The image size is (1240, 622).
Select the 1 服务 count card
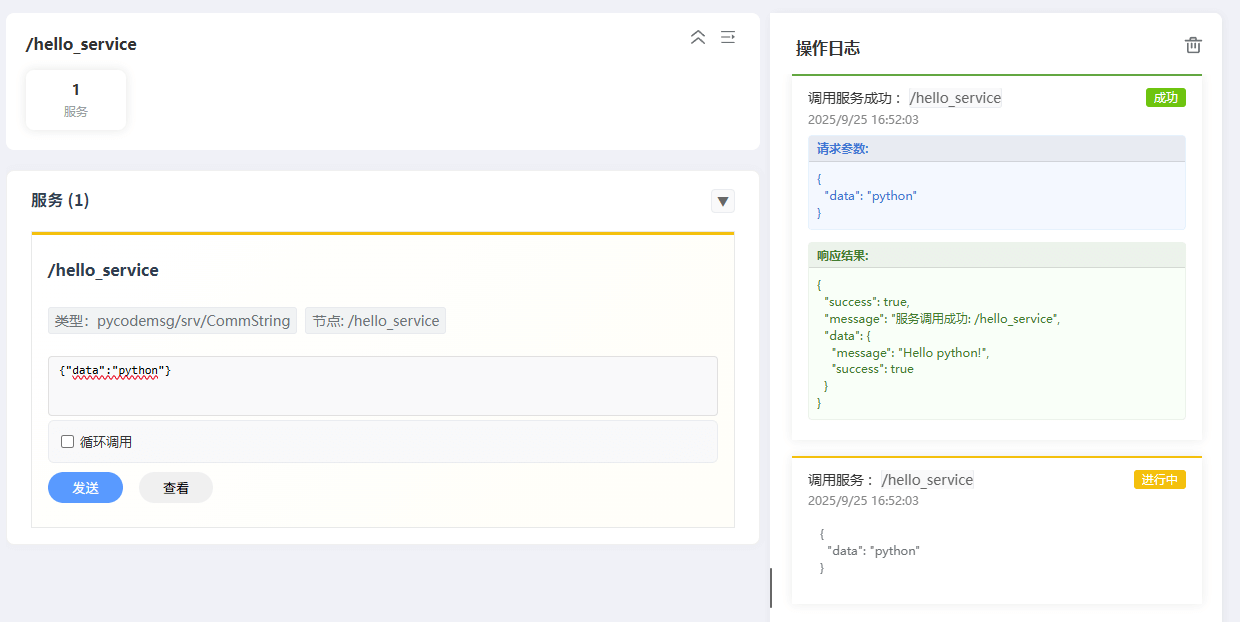point(76,100)
